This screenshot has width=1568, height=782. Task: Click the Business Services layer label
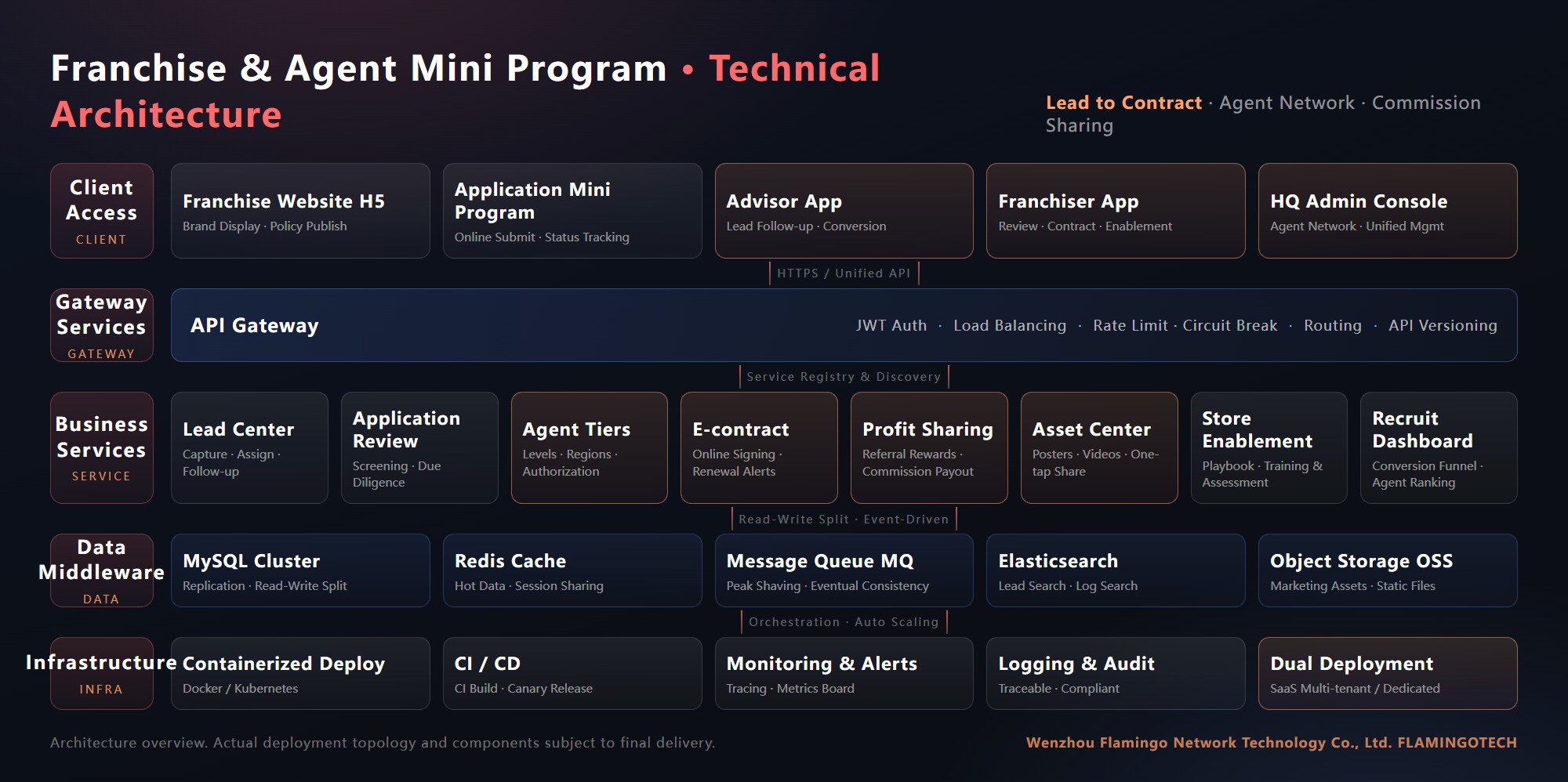(x=102, y=447)
